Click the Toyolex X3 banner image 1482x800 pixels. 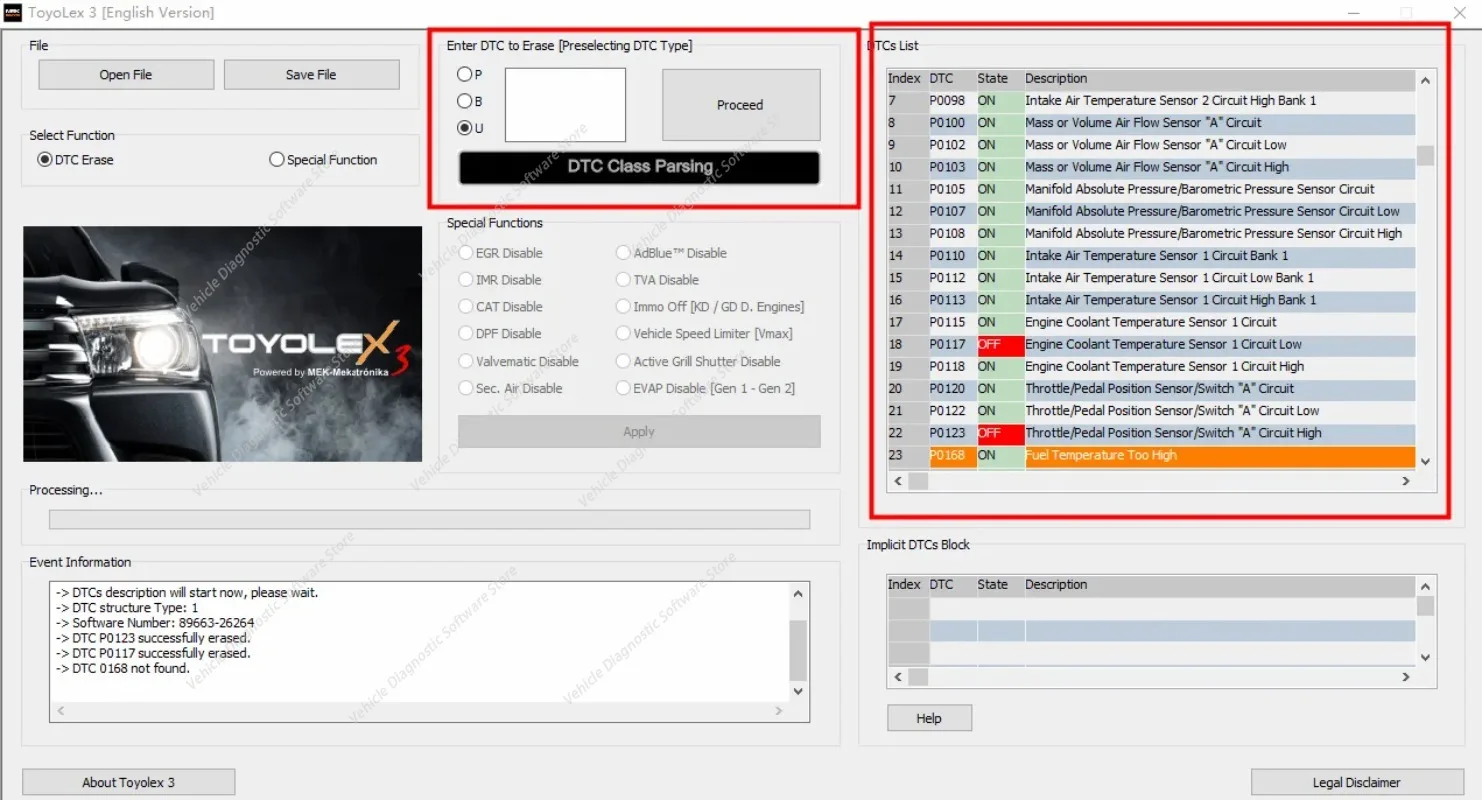point(223,344)
